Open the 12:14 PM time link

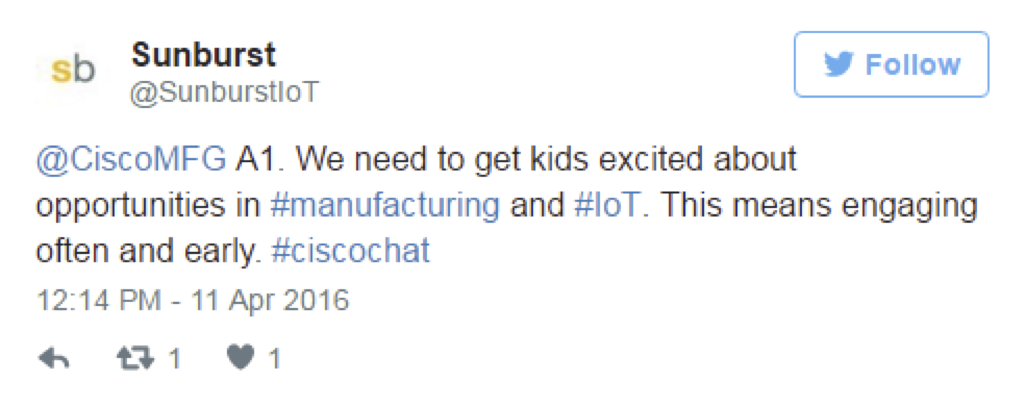pos(98,300)
